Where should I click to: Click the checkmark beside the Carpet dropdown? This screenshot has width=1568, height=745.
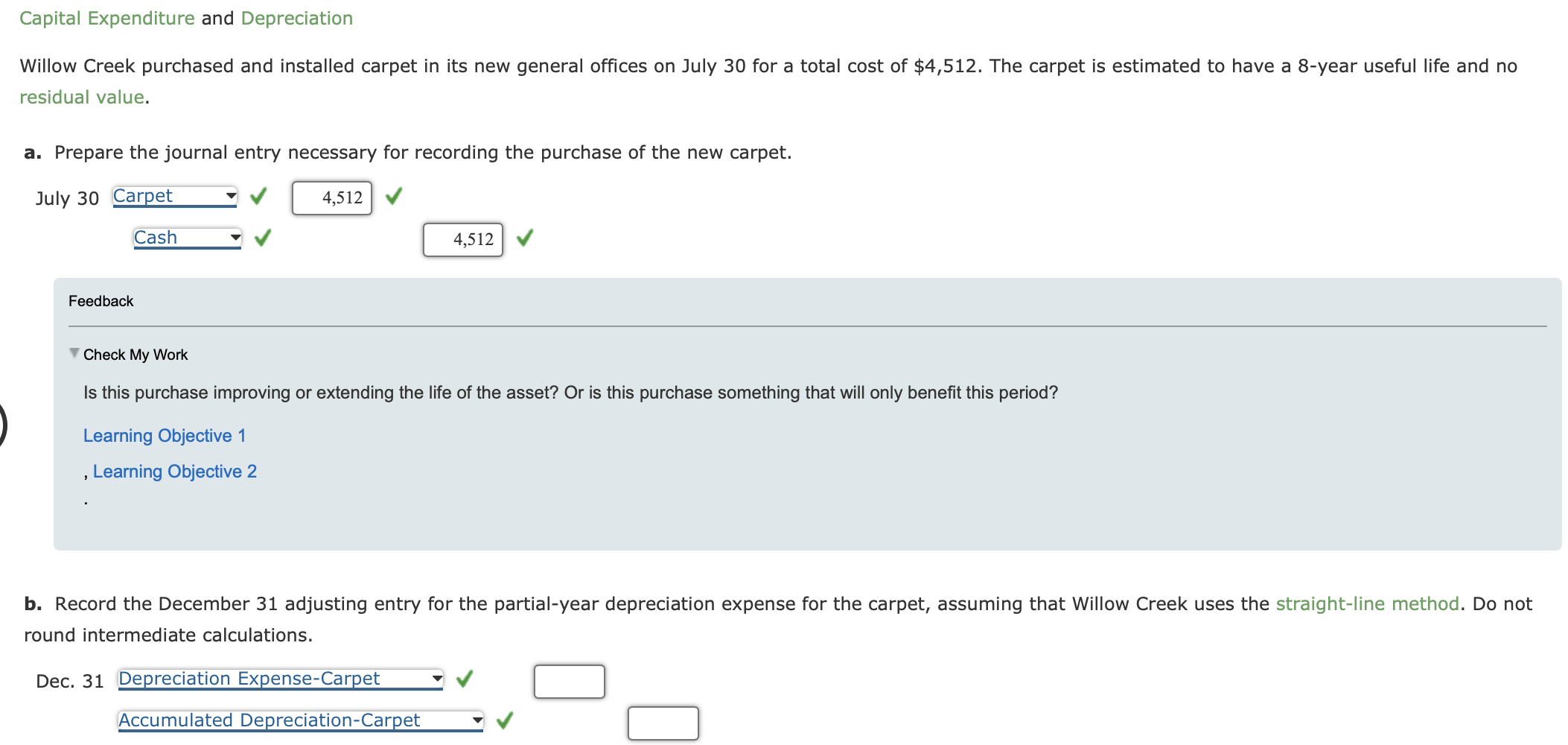(257, 197)
